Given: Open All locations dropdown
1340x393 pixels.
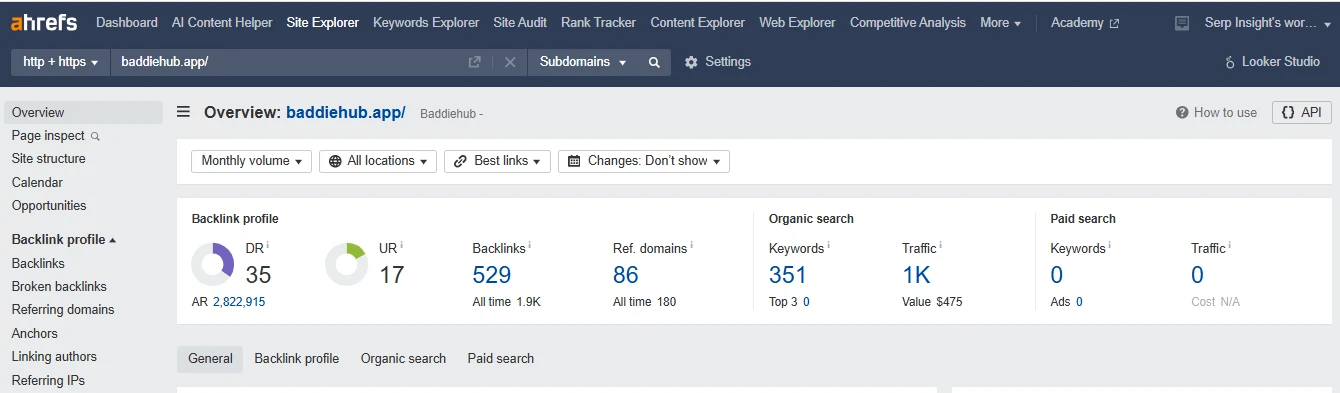Looking at the screenshot, I should point(378,161).
